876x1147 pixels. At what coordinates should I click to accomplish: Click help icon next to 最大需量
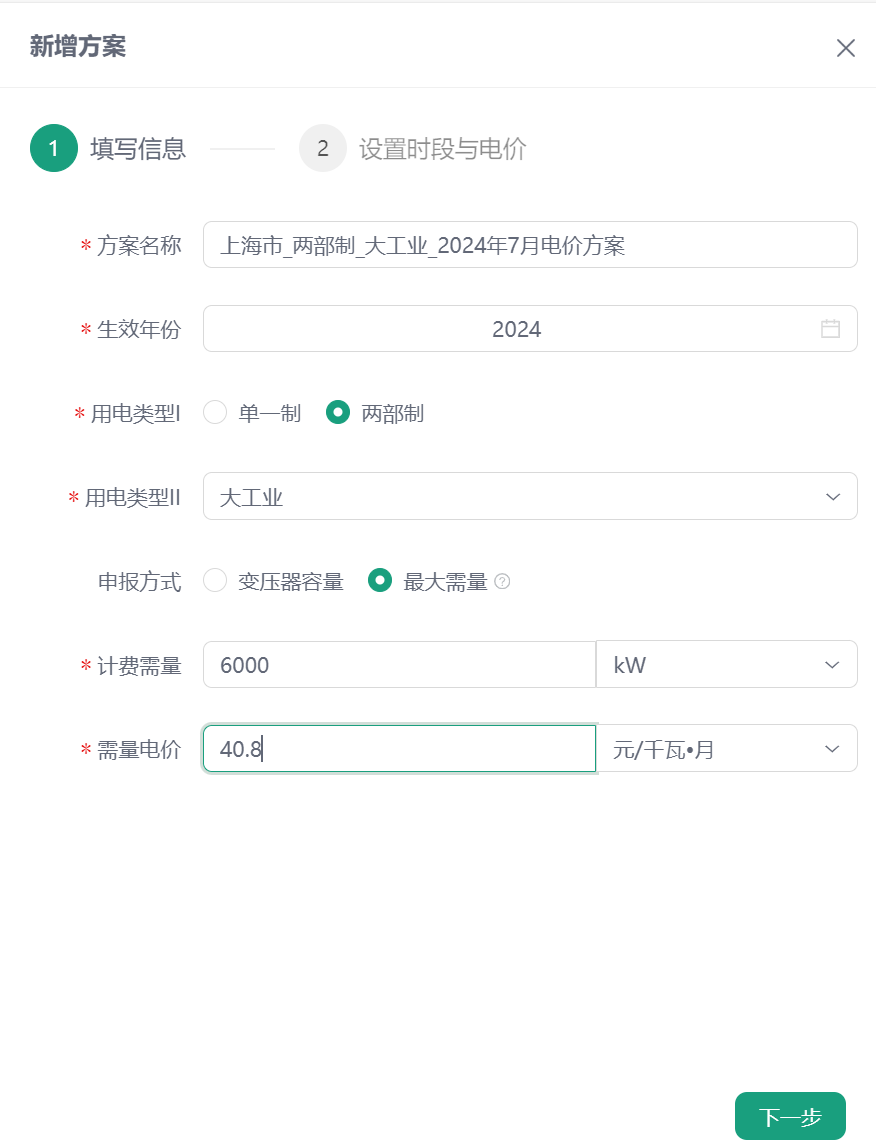pos(503,582)
